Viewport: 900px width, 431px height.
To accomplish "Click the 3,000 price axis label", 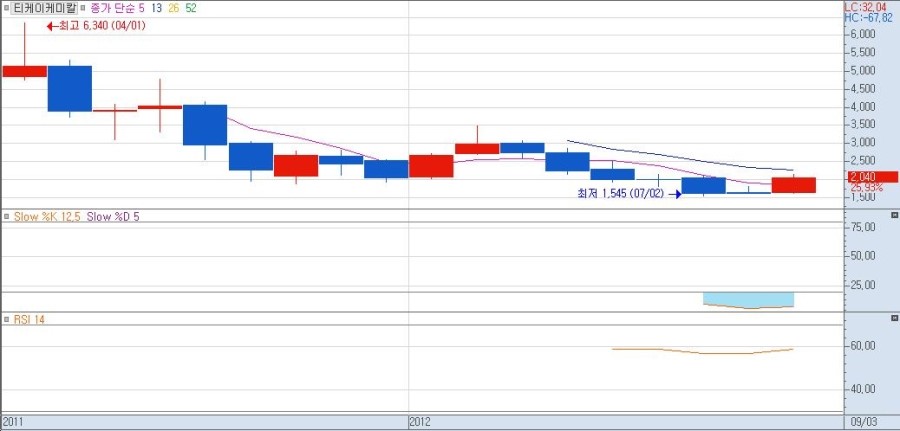I will [863, 143].
